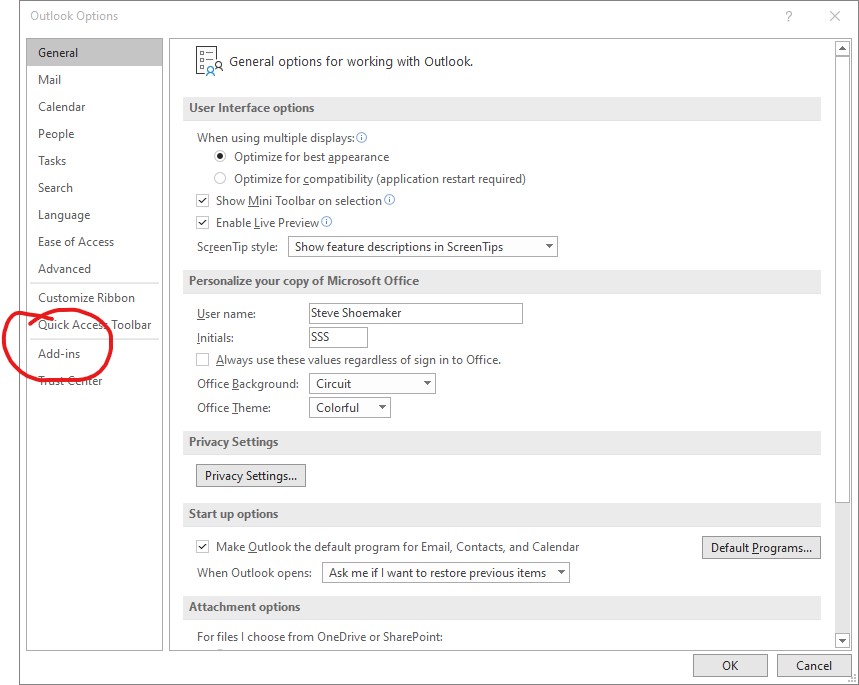
Task: Open the Advanced category
Action: click(x=94, y=269)
